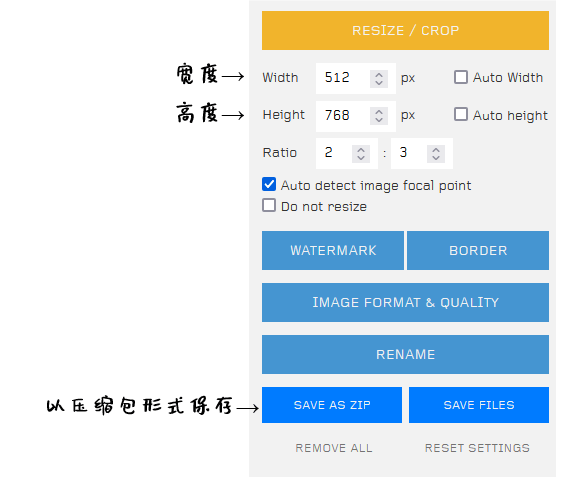Increase Height with the up stepper arrow
The height and width of the screenshot is (477, 561).
pyautogui.click(x=379, y=112)
